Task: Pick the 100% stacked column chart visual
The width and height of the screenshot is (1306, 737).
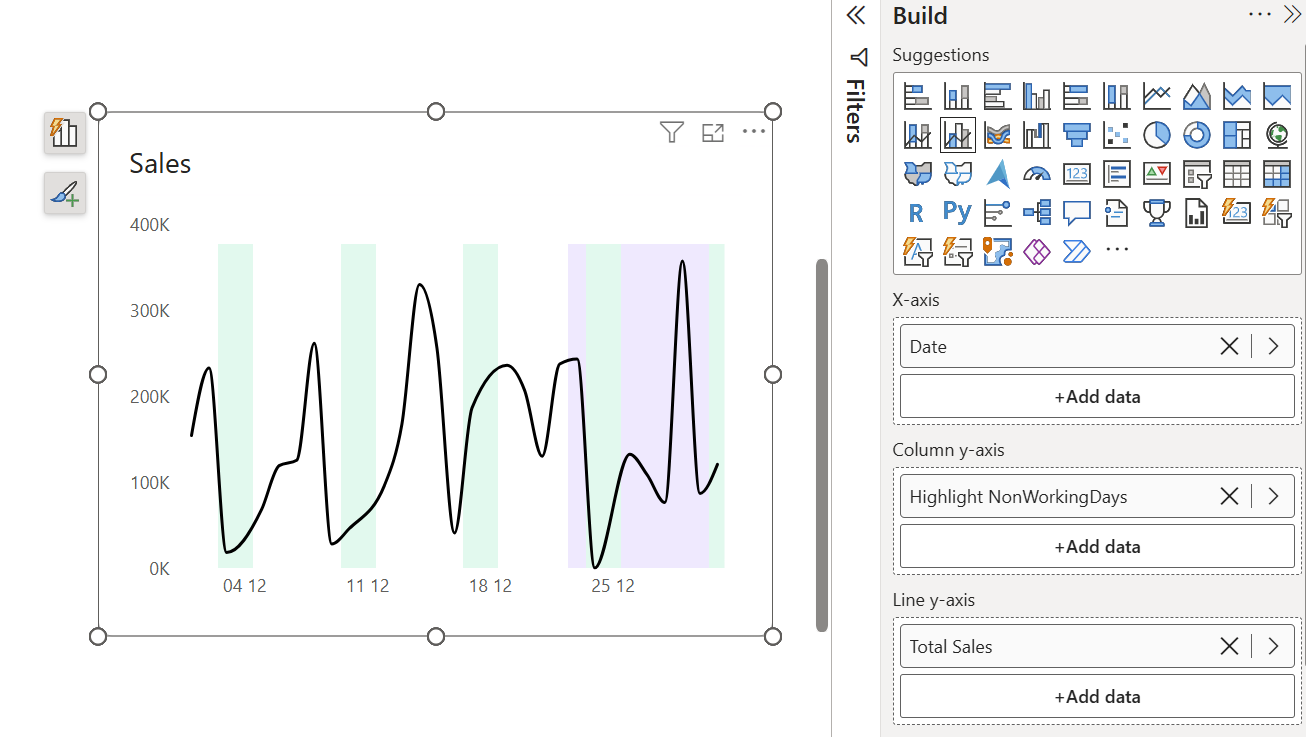Action: (1117, 96)
